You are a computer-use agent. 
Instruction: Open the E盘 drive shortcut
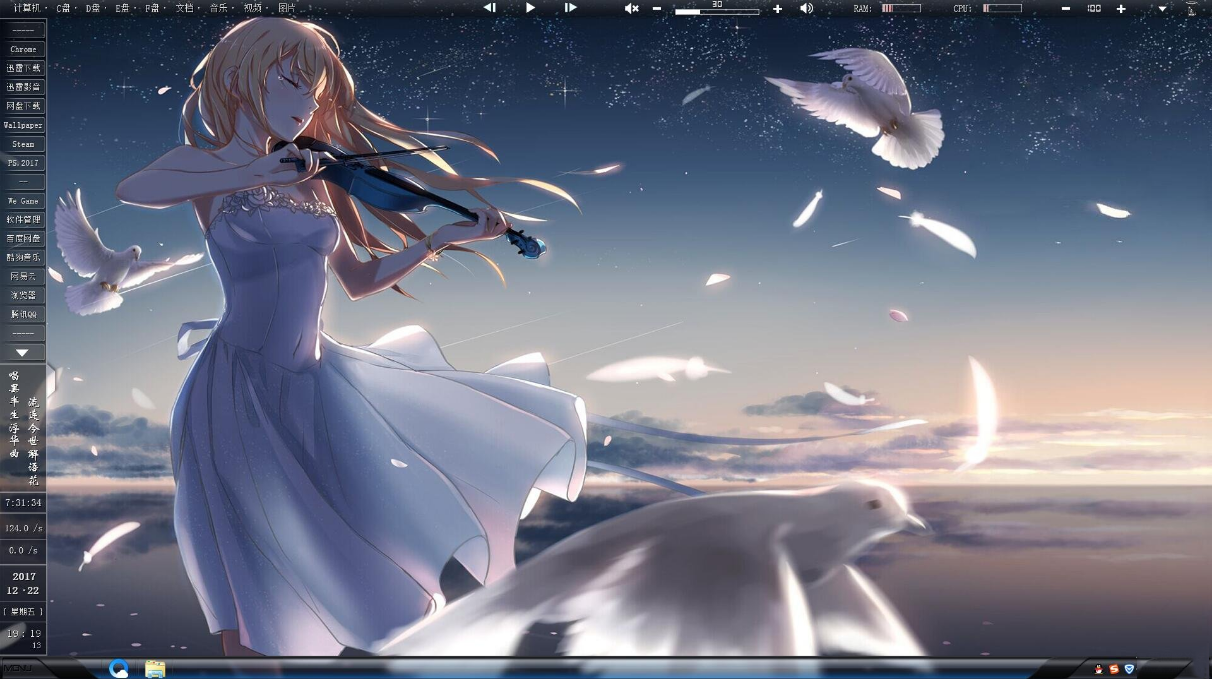pos(123,8)
